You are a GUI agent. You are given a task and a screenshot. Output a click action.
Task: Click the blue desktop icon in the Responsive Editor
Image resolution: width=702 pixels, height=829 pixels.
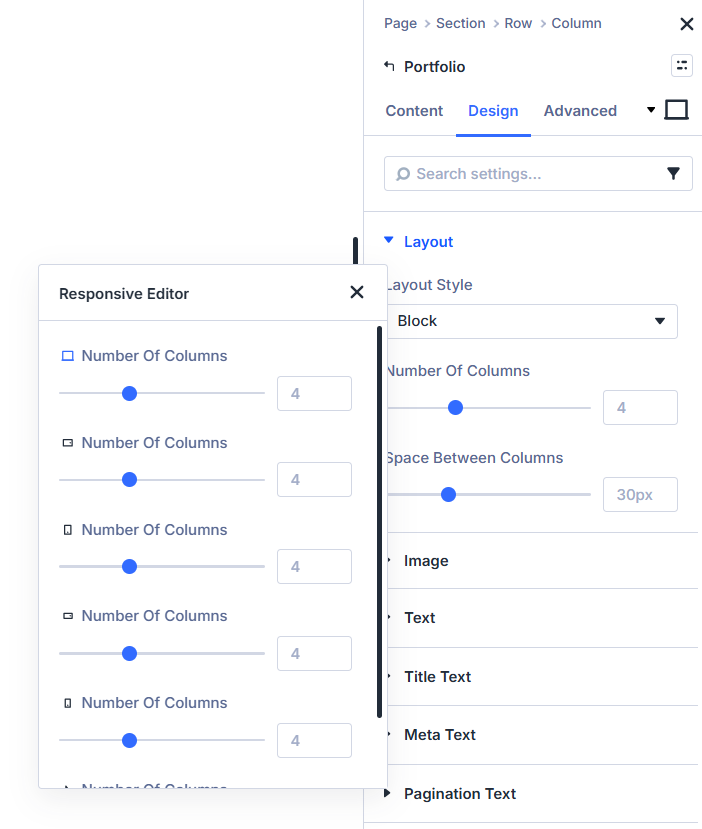point(68,356)
